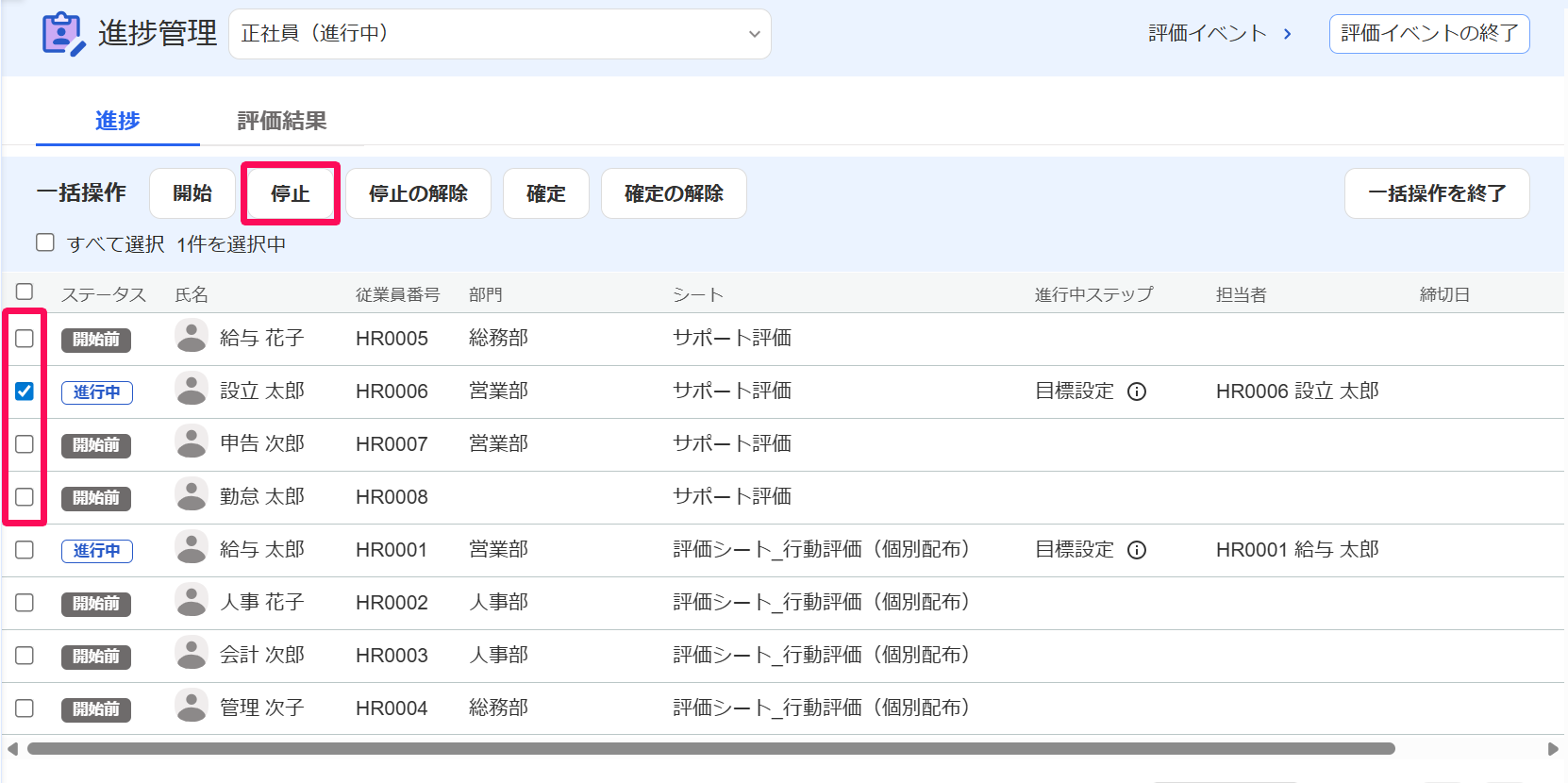Screen dimensions: 1568x783
Task: Check the box for 会計 次郎 HR0003
Action: pyautogui.click(x=25, y=655)
